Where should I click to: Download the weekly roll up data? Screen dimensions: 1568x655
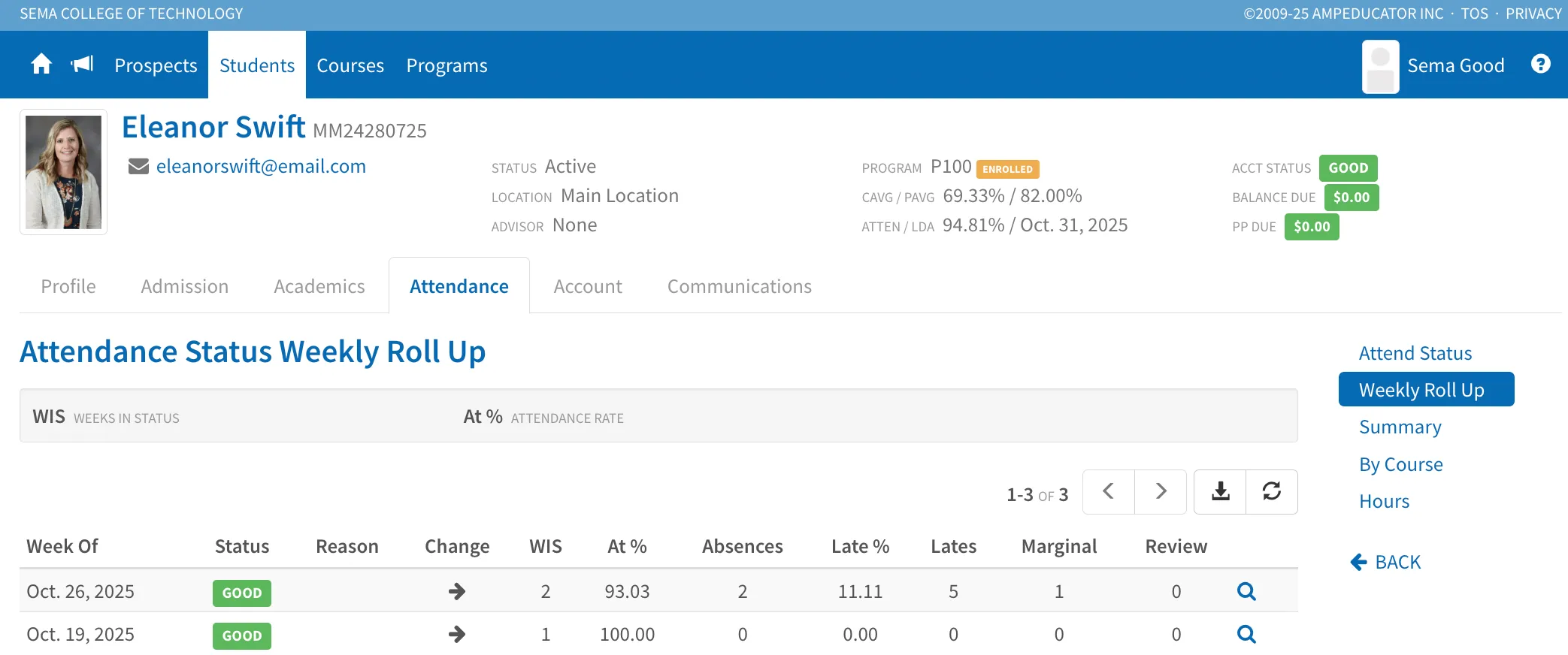pyautogui.click(x=1220, y=492)
